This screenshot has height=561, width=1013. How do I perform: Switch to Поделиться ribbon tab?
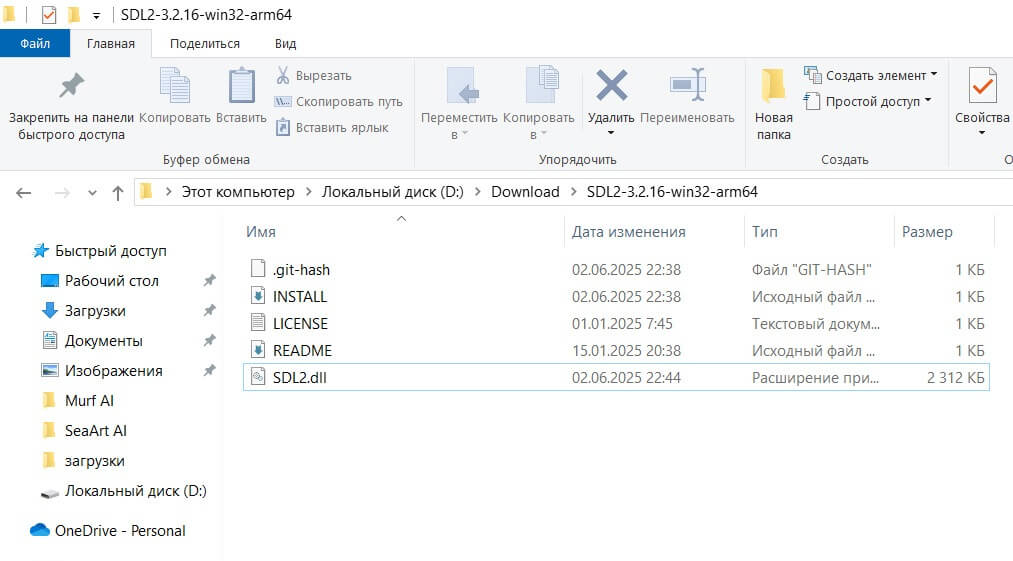click(205, 43)
